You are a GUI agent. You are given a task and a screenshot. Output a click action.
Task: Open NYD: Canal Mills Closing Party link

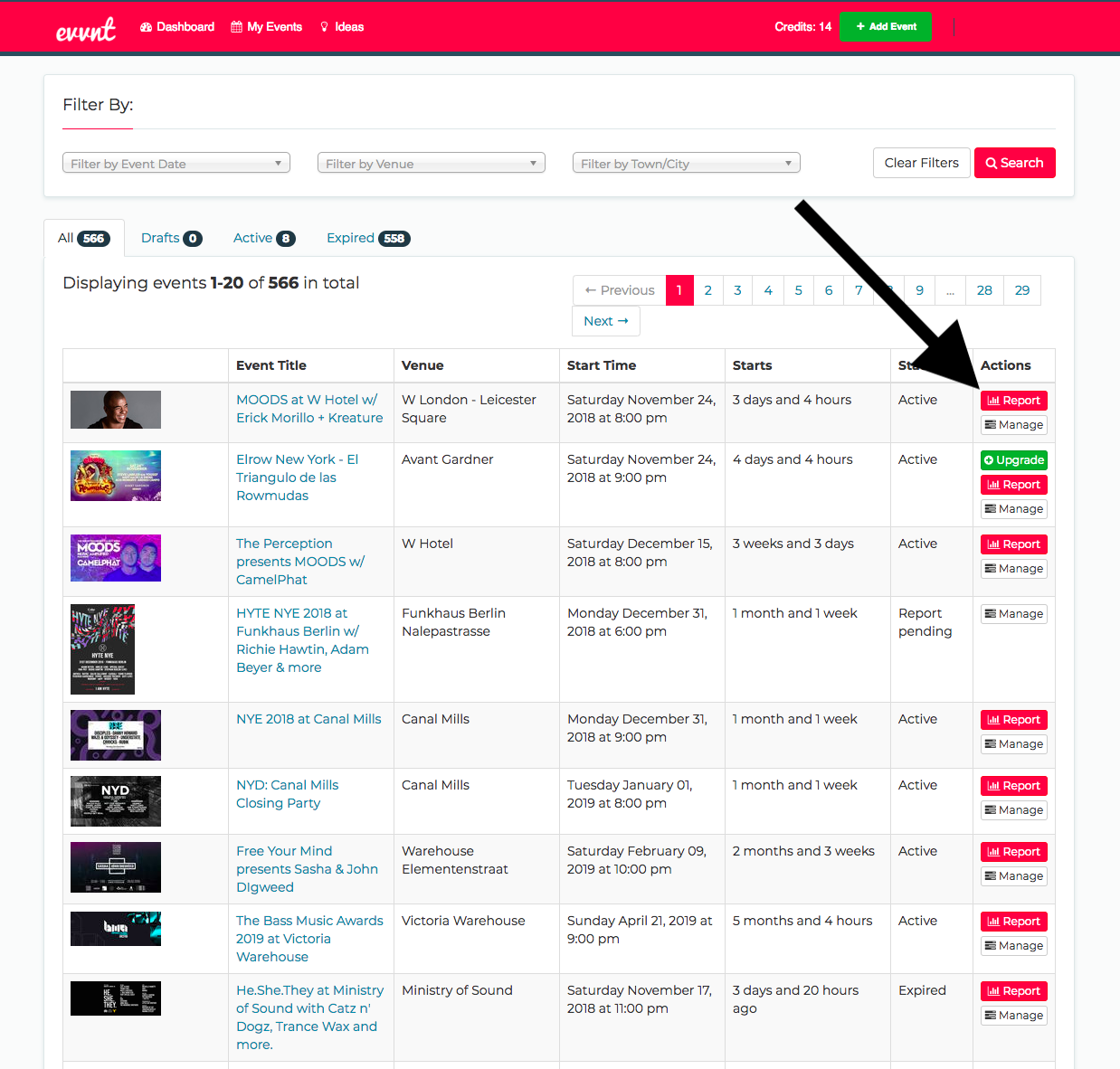[x=288, y=794]
